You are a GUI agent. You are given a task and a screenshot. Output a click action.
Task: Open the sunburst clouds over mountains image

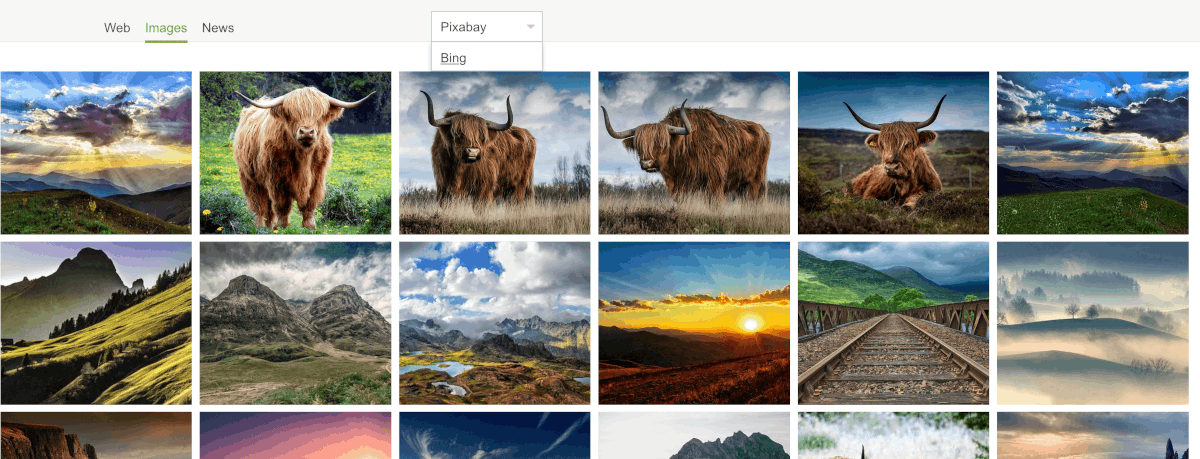96,153
